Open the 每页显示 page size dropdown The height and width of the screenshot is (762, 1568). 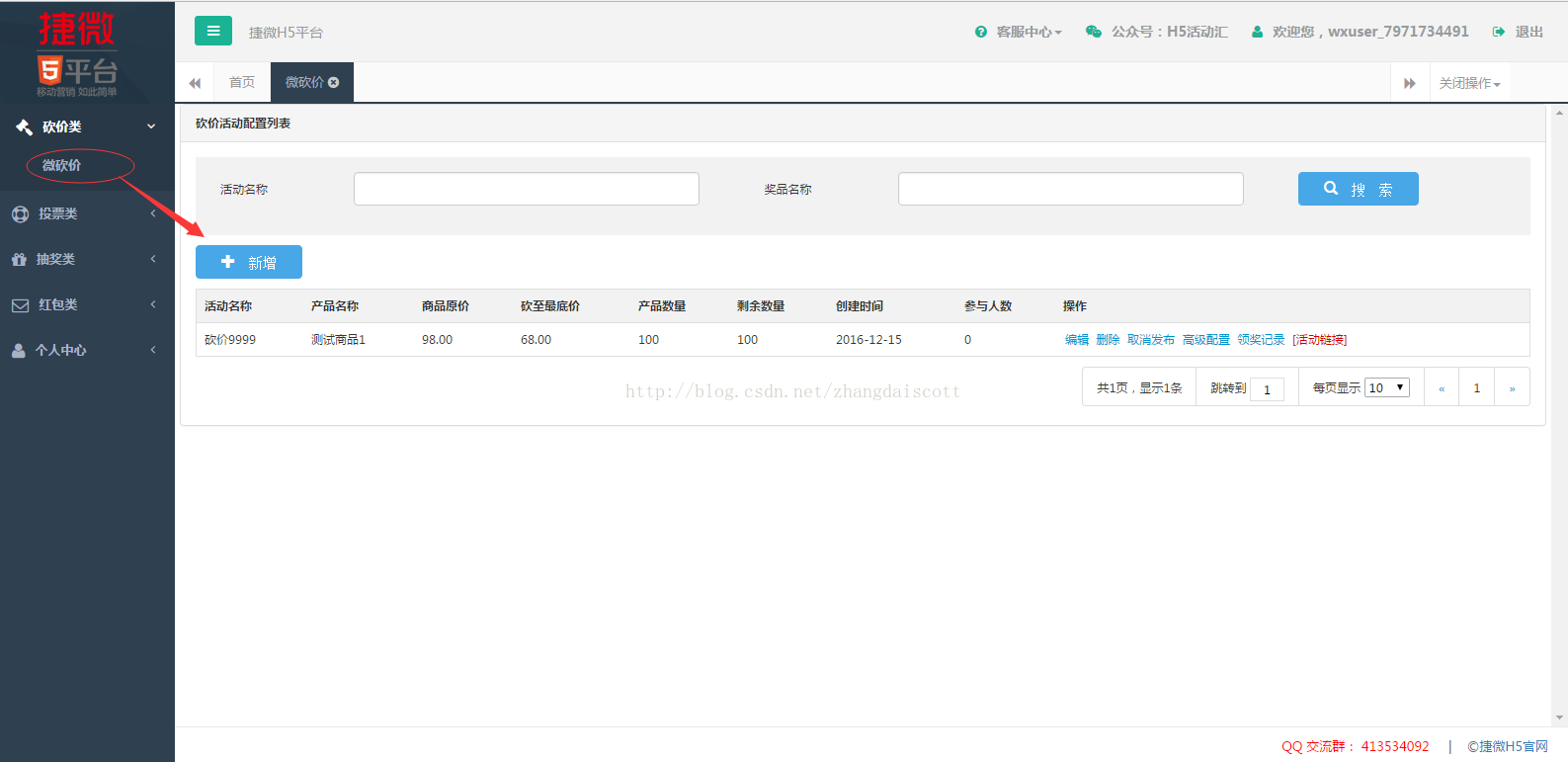[1387, 387]
